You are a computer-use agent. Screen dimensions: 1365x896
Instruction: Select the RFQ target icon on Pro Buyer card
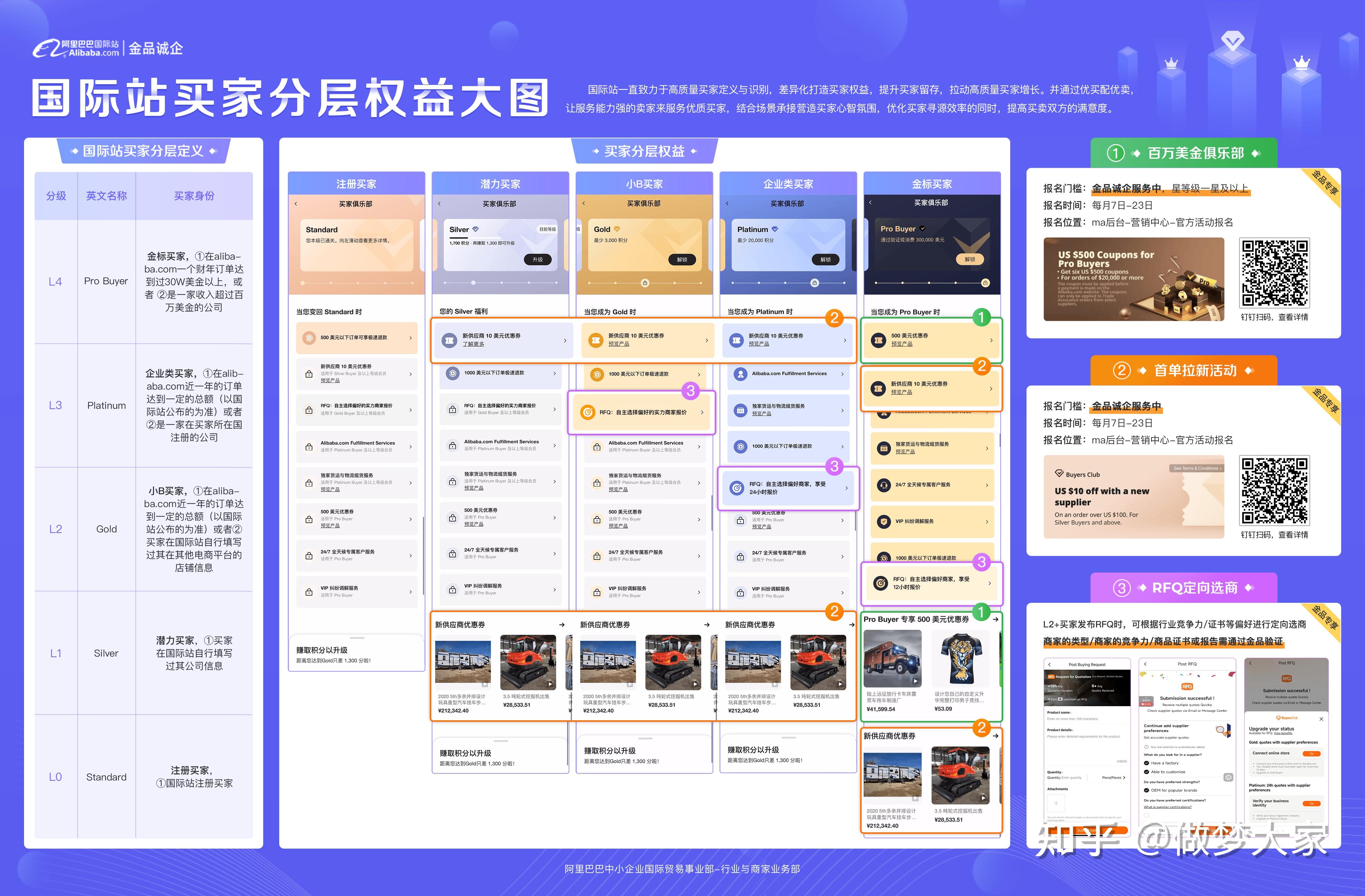[x=880, y=583]
